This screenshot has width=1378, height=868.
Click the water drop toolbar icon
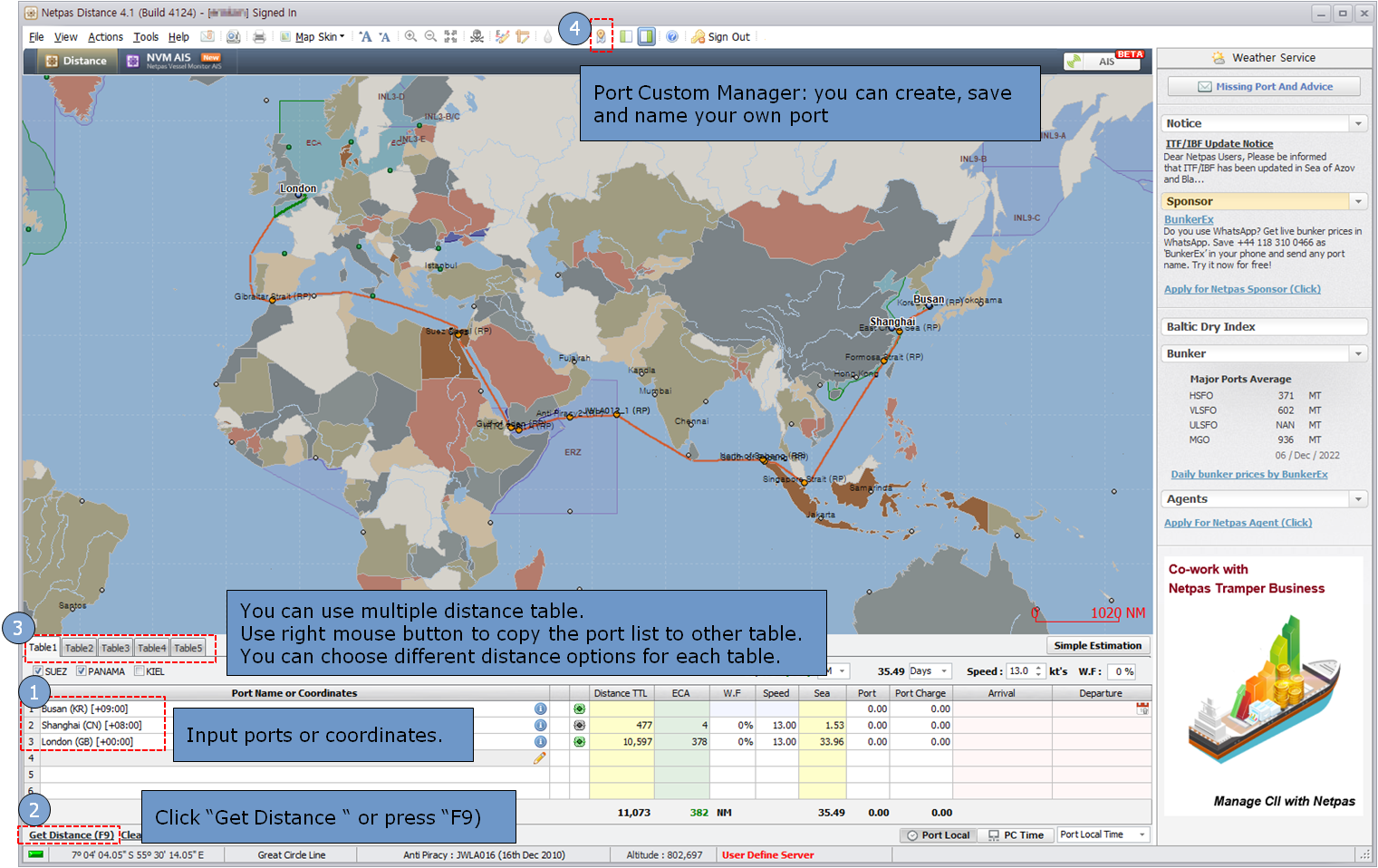[547, 37]
